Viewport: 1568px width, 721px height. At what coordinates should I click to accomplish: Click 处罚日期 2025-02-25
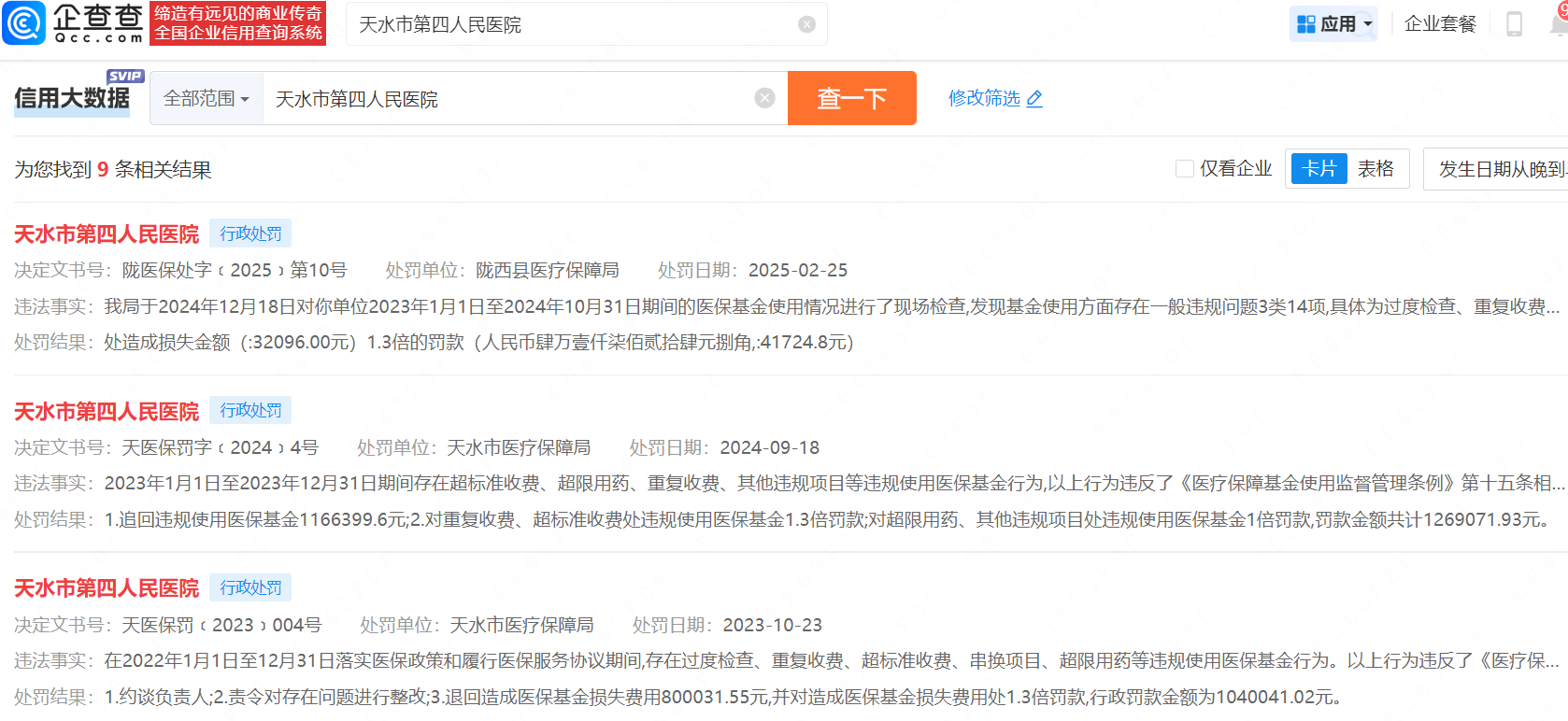click(x=798, y=270)
